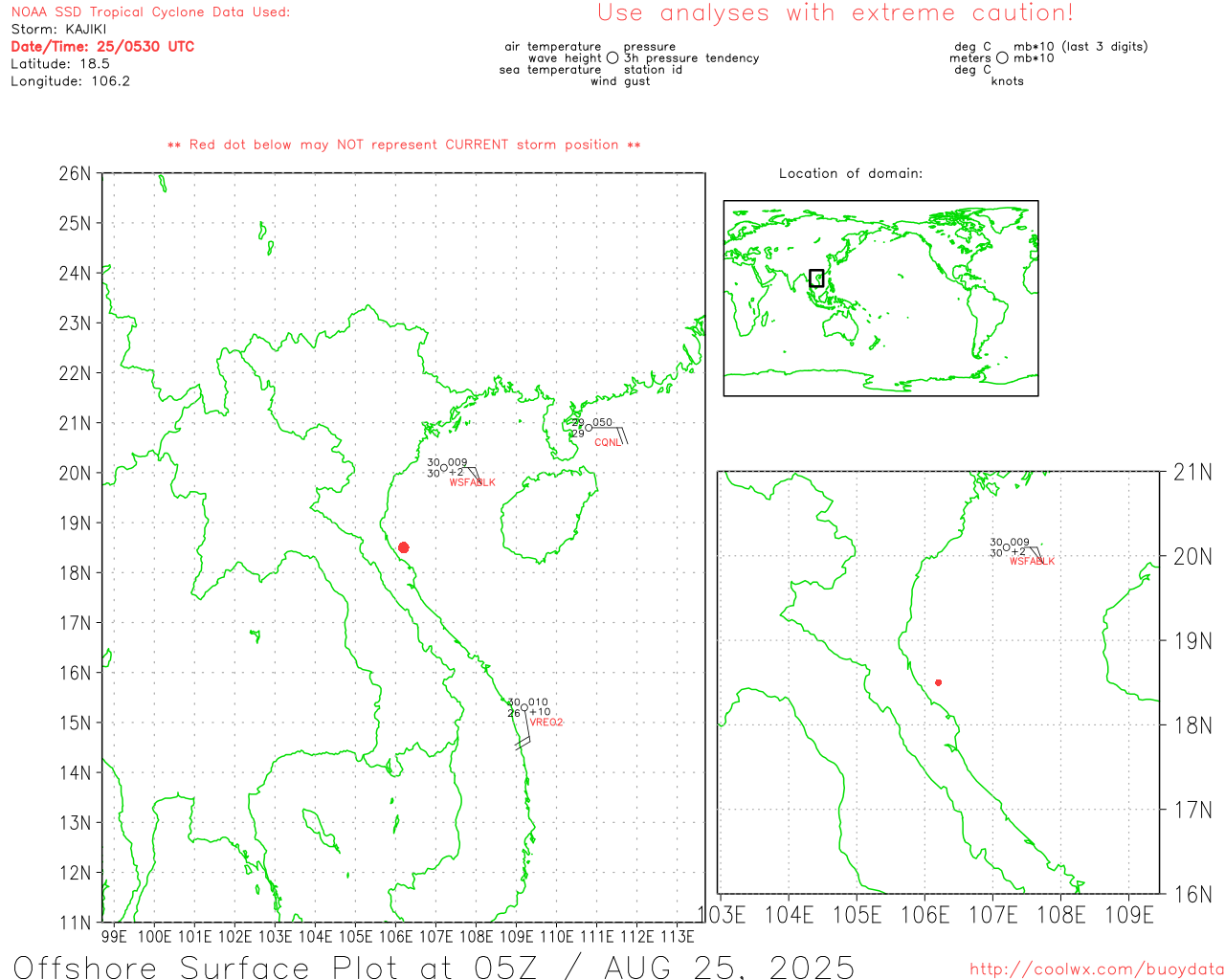Click the wind barb below VREQ2 station
This screenshot has width=1225, height=980.
[523, 733]
